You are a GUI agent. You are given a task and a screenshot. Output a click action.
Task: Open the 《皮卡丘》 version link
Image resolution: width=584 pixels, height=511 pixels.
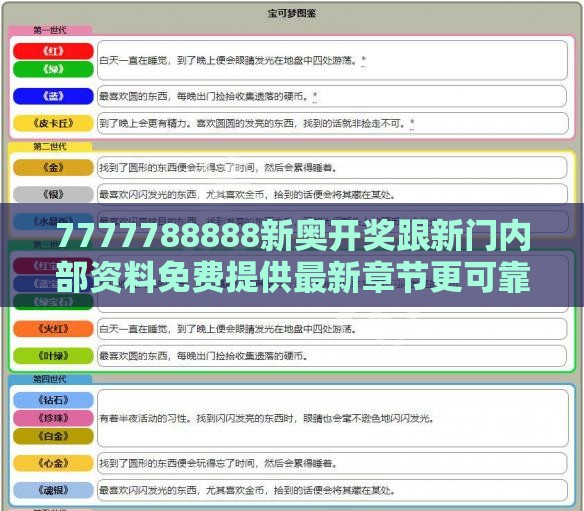coord(53,123)
